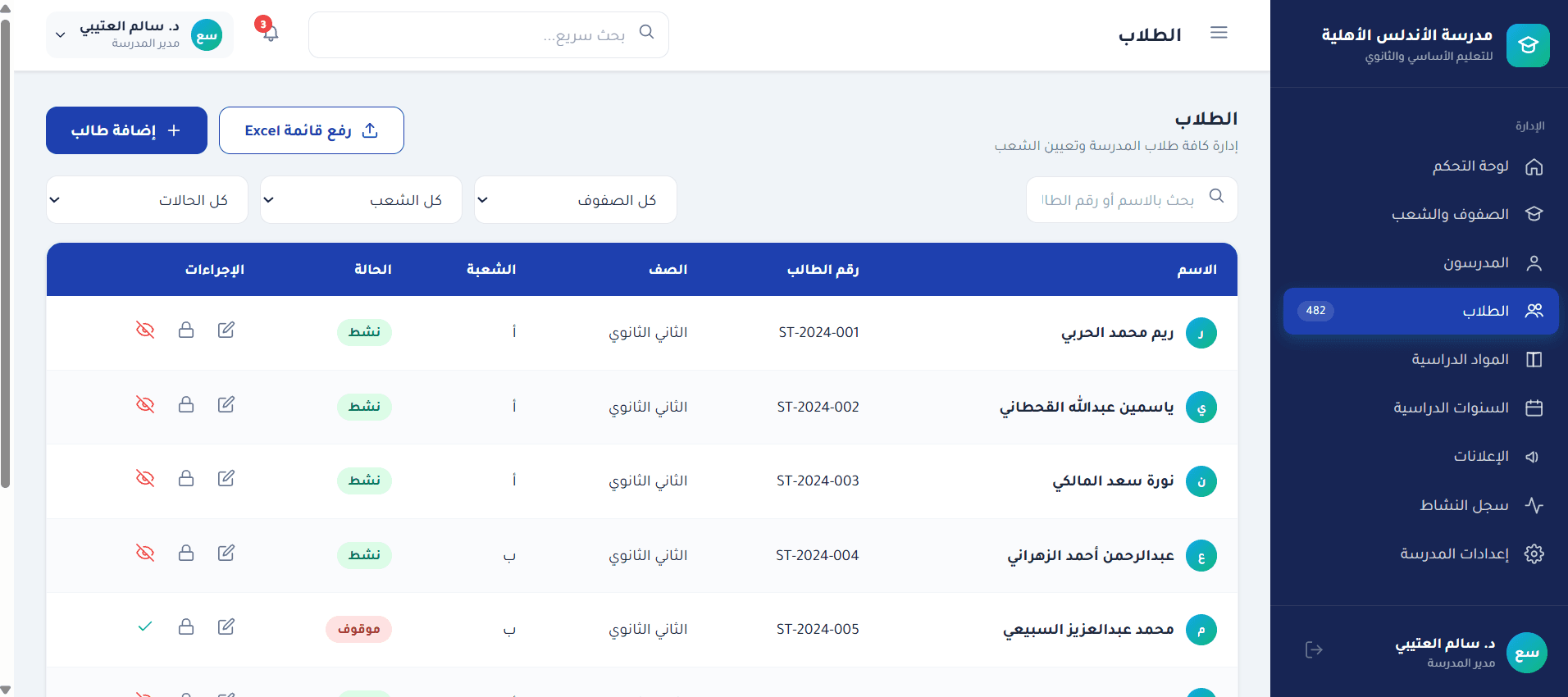Open السنوات الدراسية academic years page
Image resolution: width=1568 pixels, height=697 pixels.
[1420, 408]
